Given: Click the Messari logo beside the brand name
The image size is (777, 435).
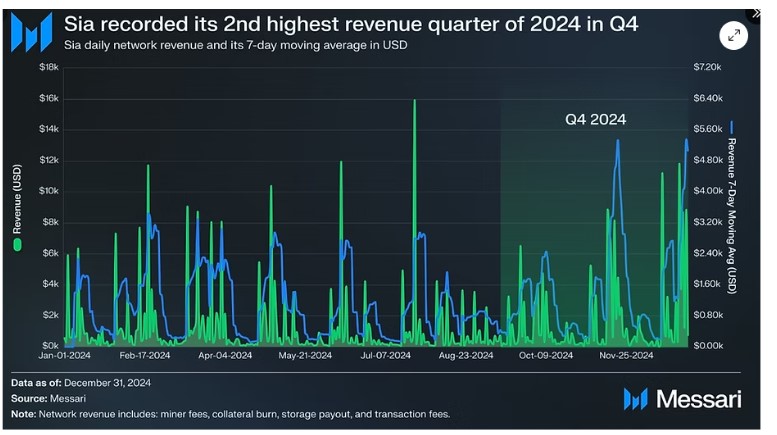Looking at the screenshot, I should pos(636,399).
